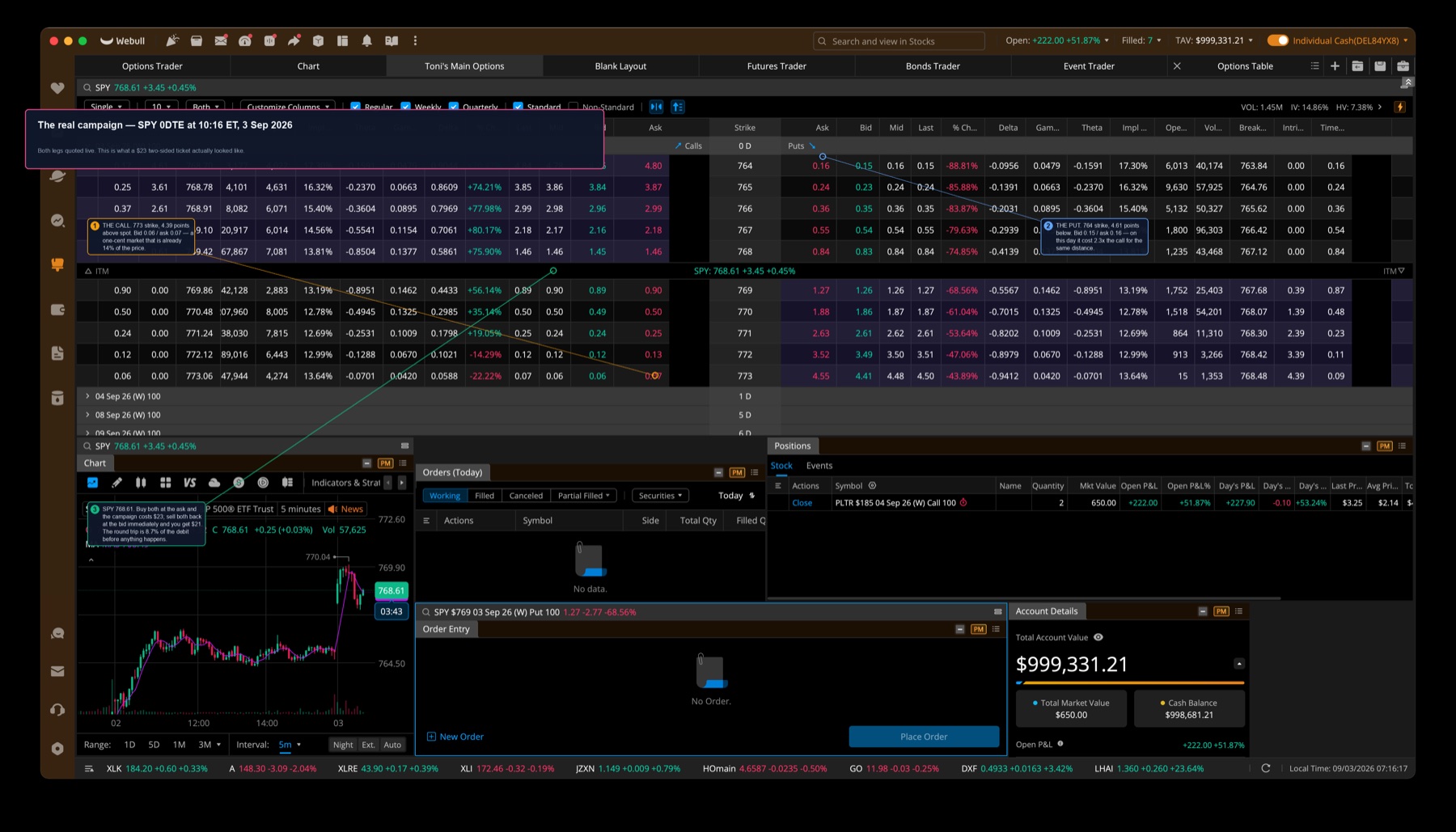Open the book/learn icon in top toolbar

(x=392, y=40)
